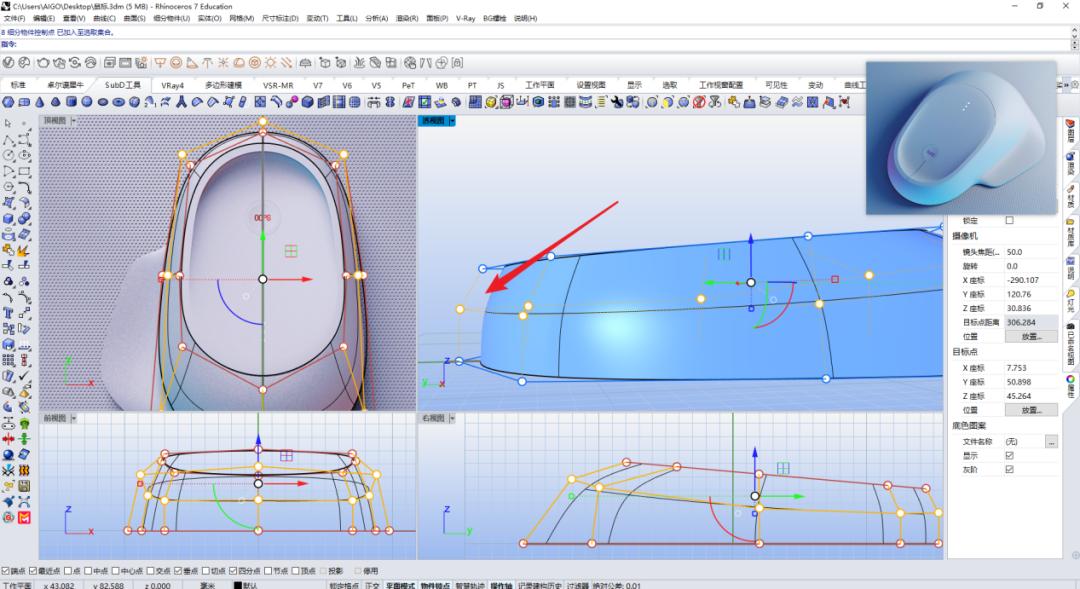Viewport: 1080px width, 589px height.
Task: Click the checkmark icon in left sidebar
Action: click(x=24, y=375)
